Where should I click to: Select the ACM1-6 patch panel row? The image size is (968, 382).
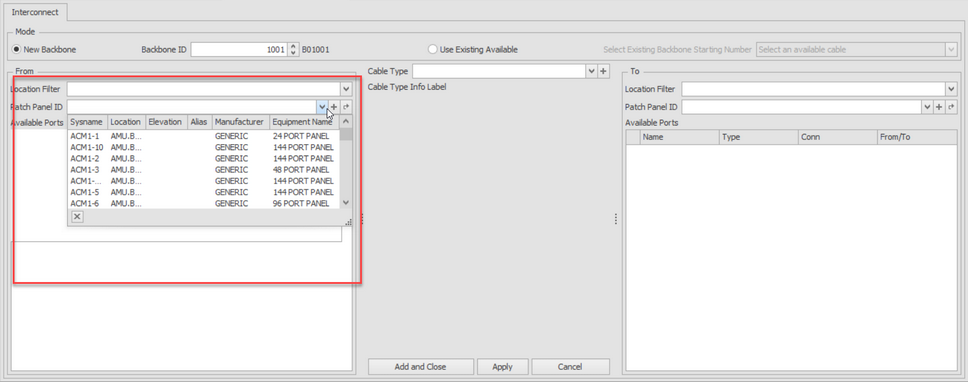click(204, 203)
